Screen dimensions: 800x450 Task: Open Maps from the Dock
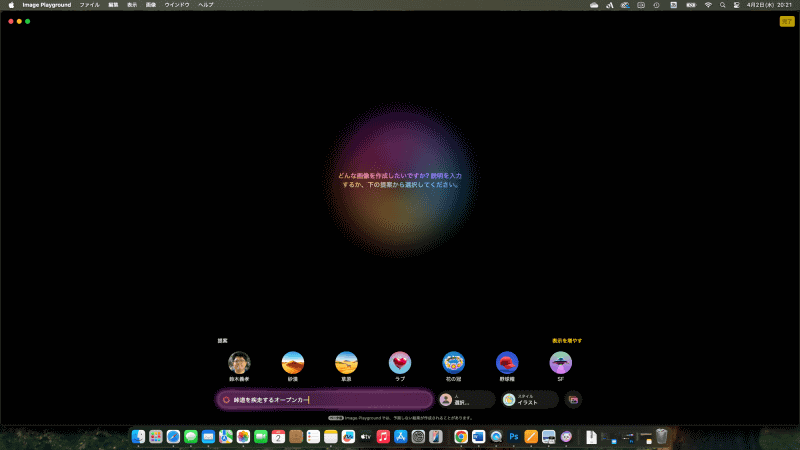pos(226,437)
